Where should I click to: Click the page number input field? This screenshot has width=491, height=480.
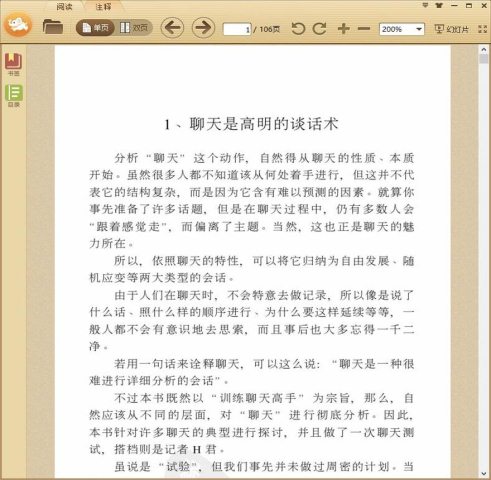click(x=237, y=29)
